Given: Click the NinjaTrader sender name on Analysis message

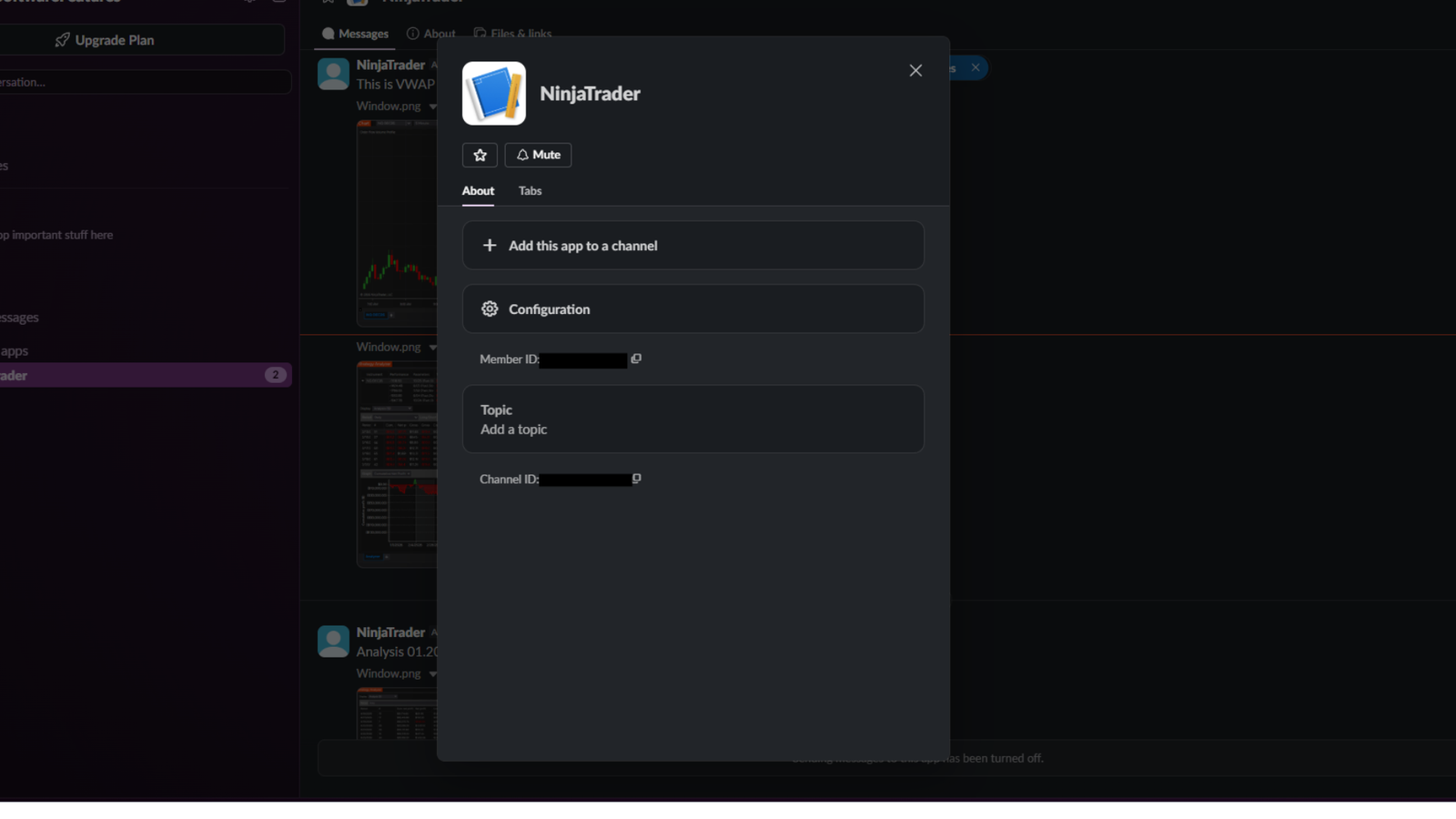Looking at the screenshot, I should 390,632.
